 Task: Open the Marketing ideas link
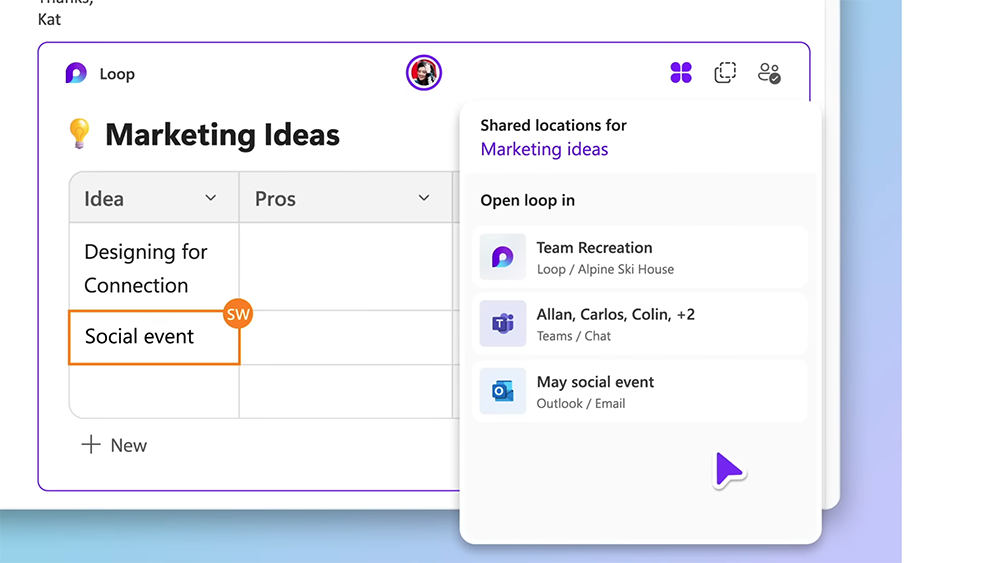pos(544,149)
